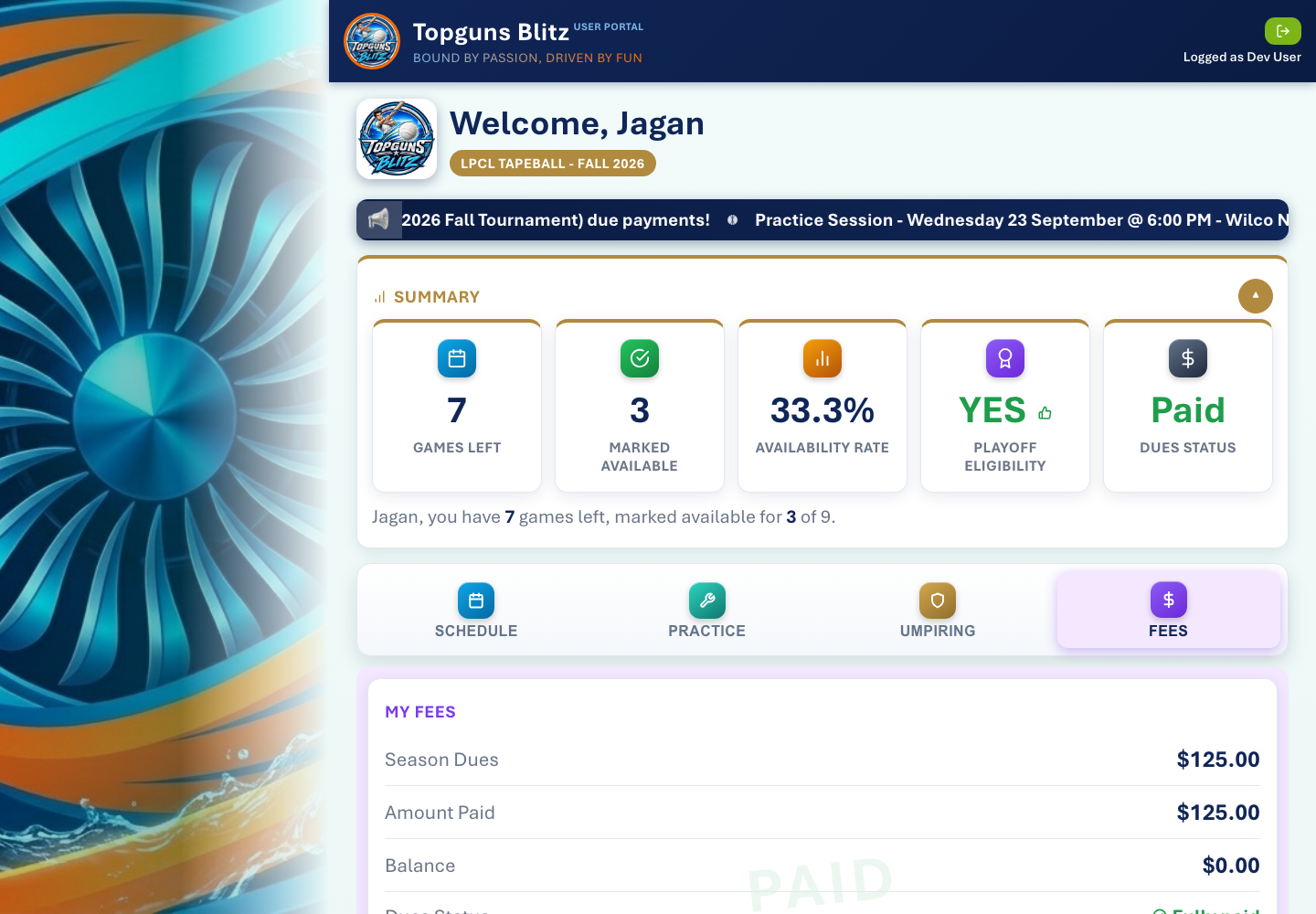The image size is (1316, 914).
Task: Open the Schedule tab
Action: (x=476, y=611)
